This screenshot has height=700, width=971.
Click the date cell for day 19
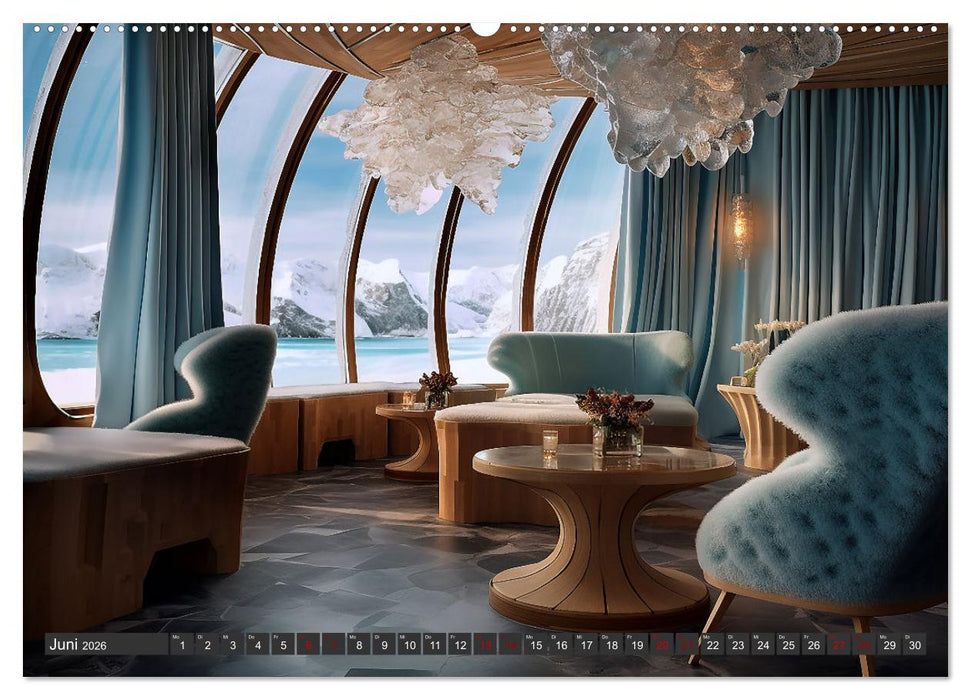coord(636,644)
